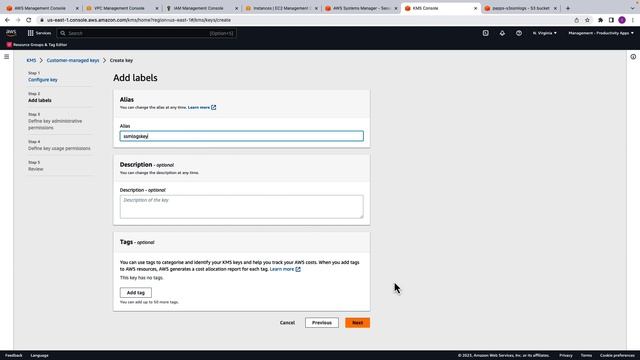Click the AWS console search box

tap(147, 33)
